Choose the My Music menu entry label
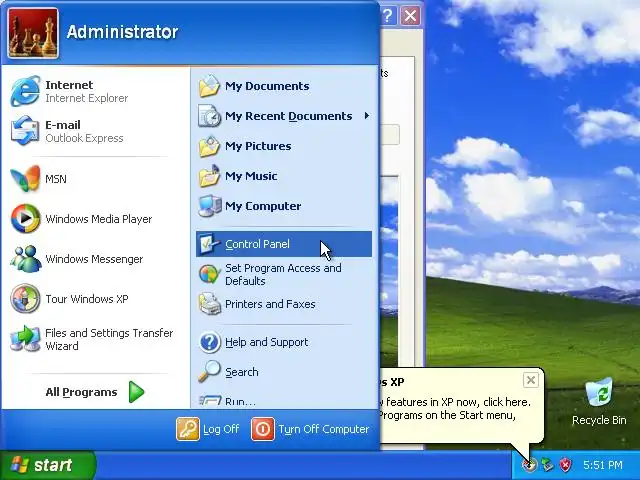This screenshot has width=640, height=480. click(x=251, y=176)
